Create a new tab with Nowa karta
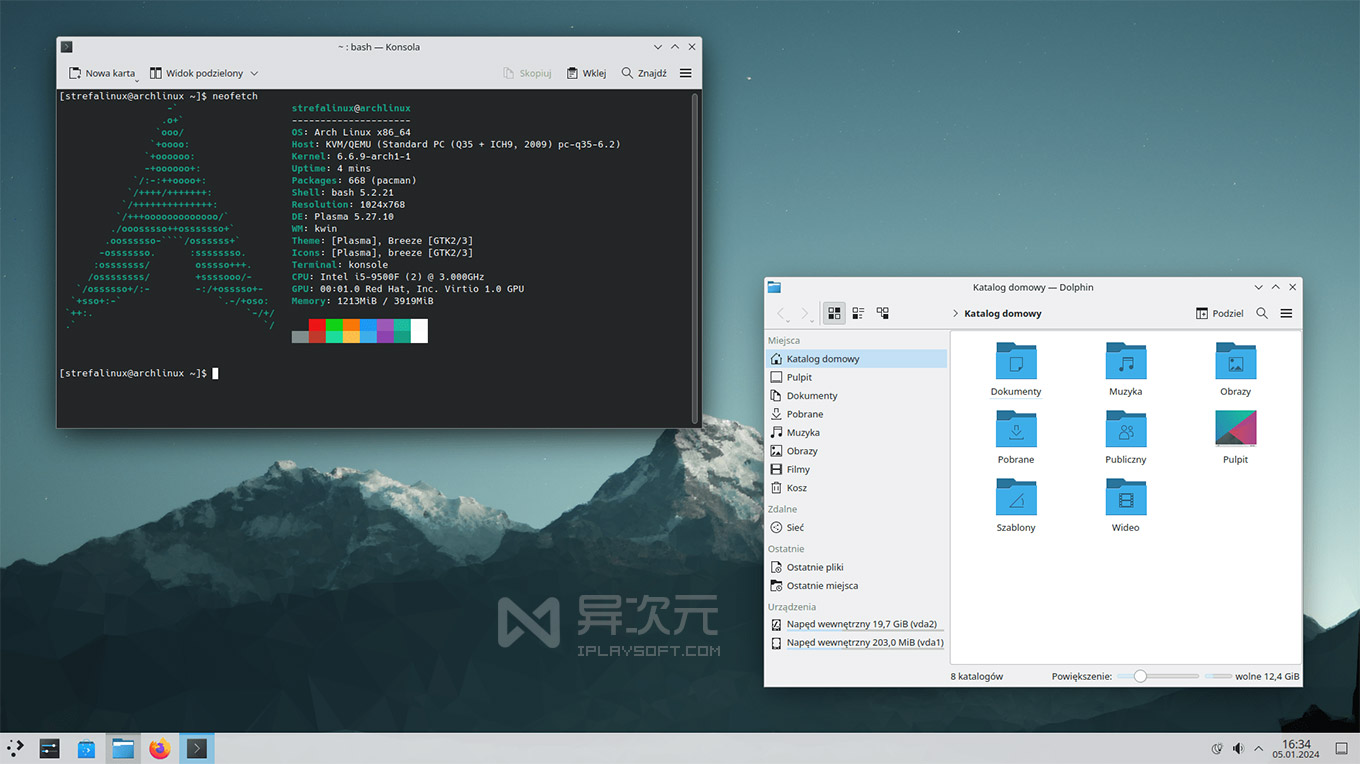 101,72
